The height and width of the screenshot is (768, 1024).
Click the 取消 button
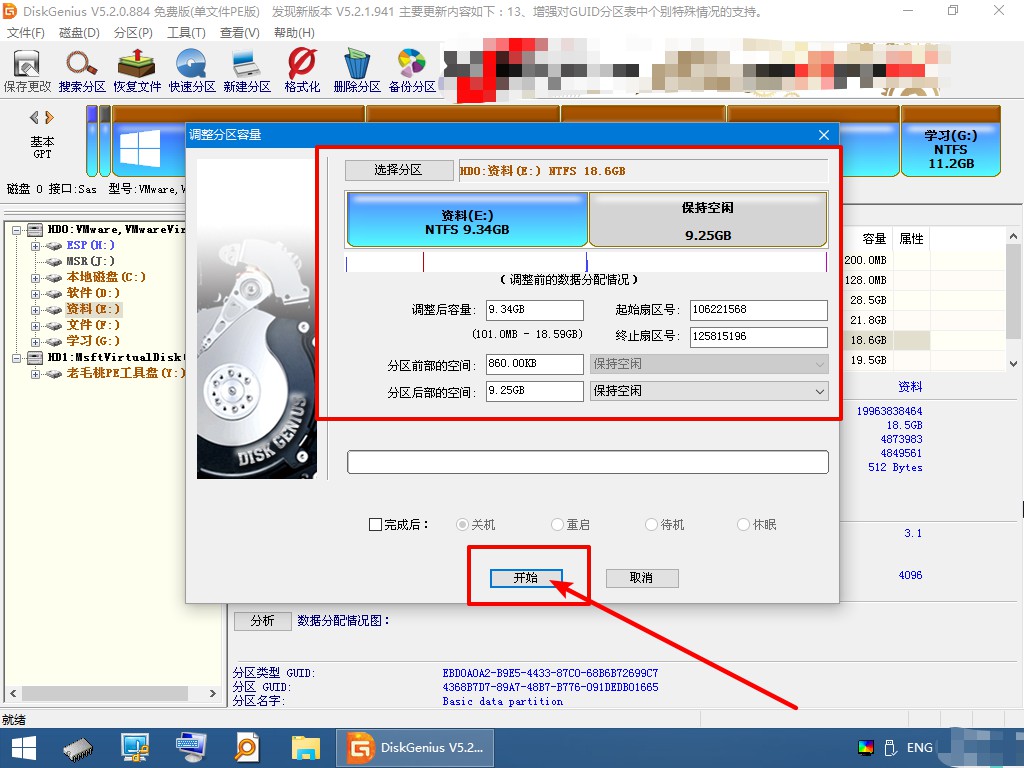tap(642, 578)
